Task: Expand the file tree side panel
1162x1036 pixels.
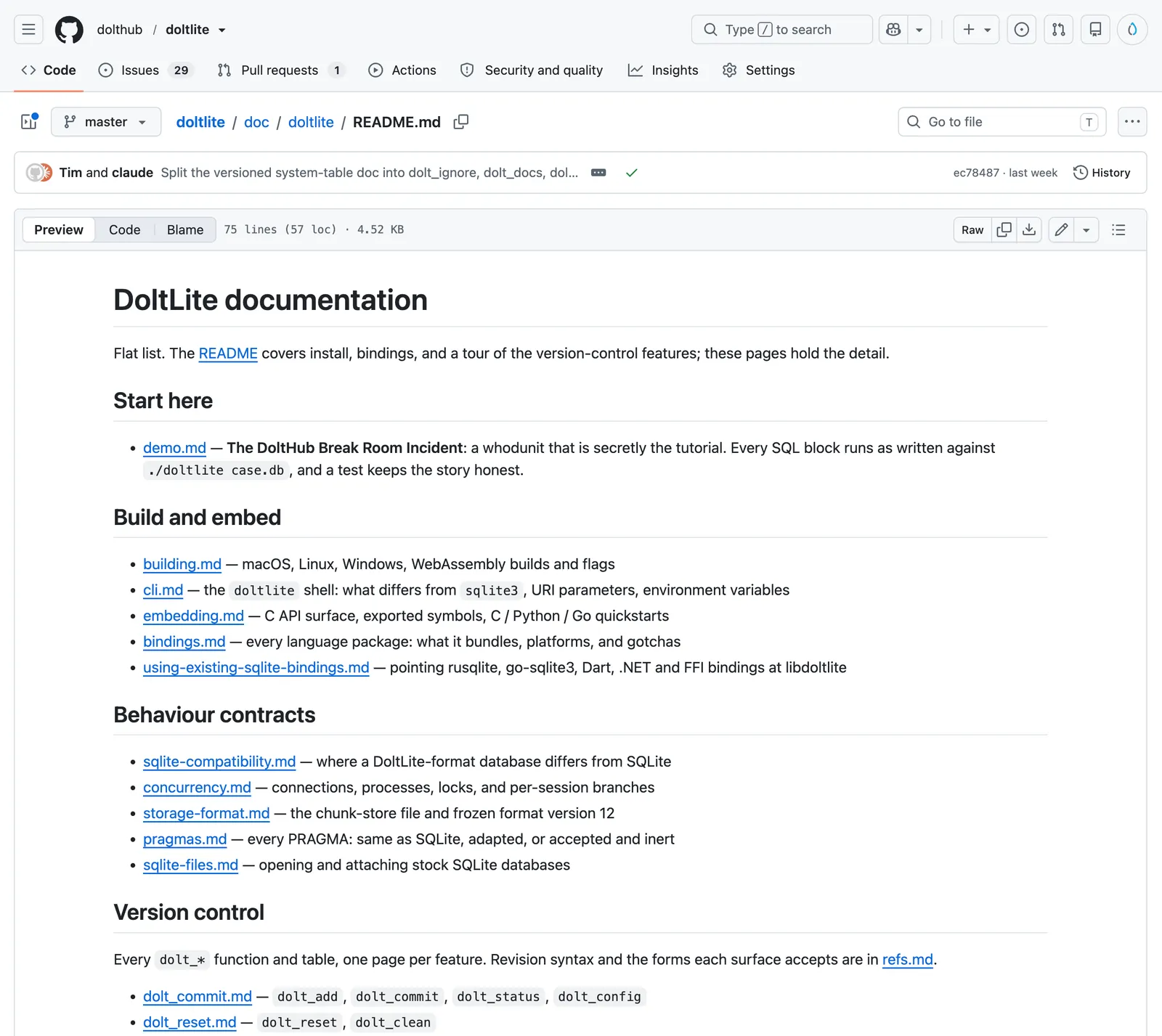Action: (29, 122)
